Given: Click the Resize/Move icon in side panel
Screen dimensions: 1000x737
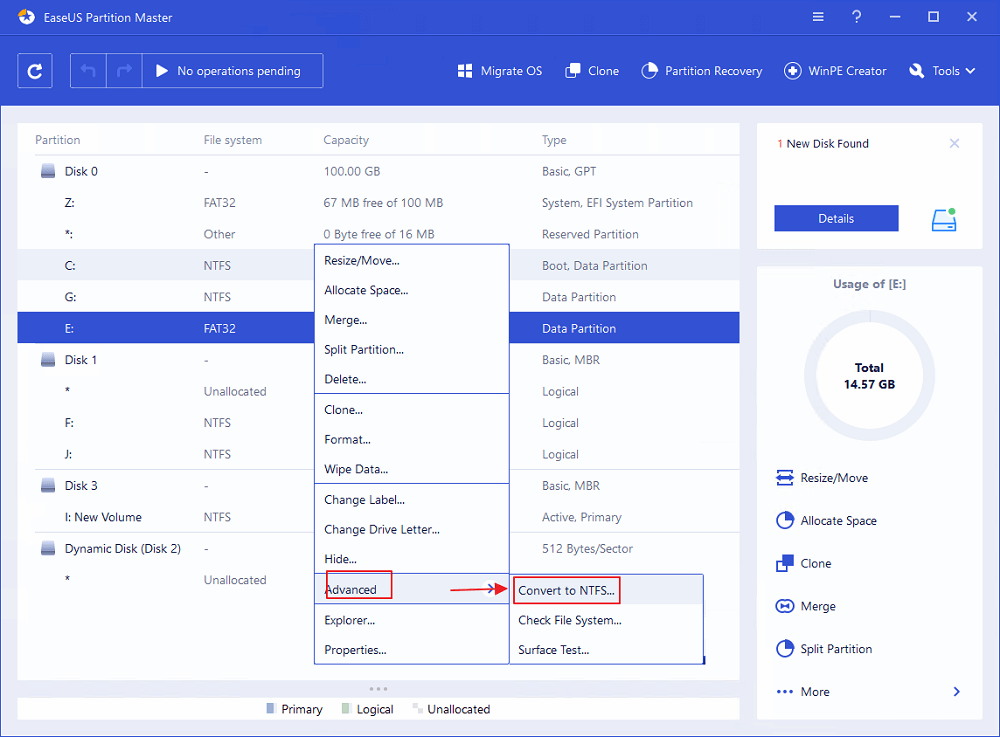Looking at the screenshot, I should pyautogui.click(x=785, y=478).
